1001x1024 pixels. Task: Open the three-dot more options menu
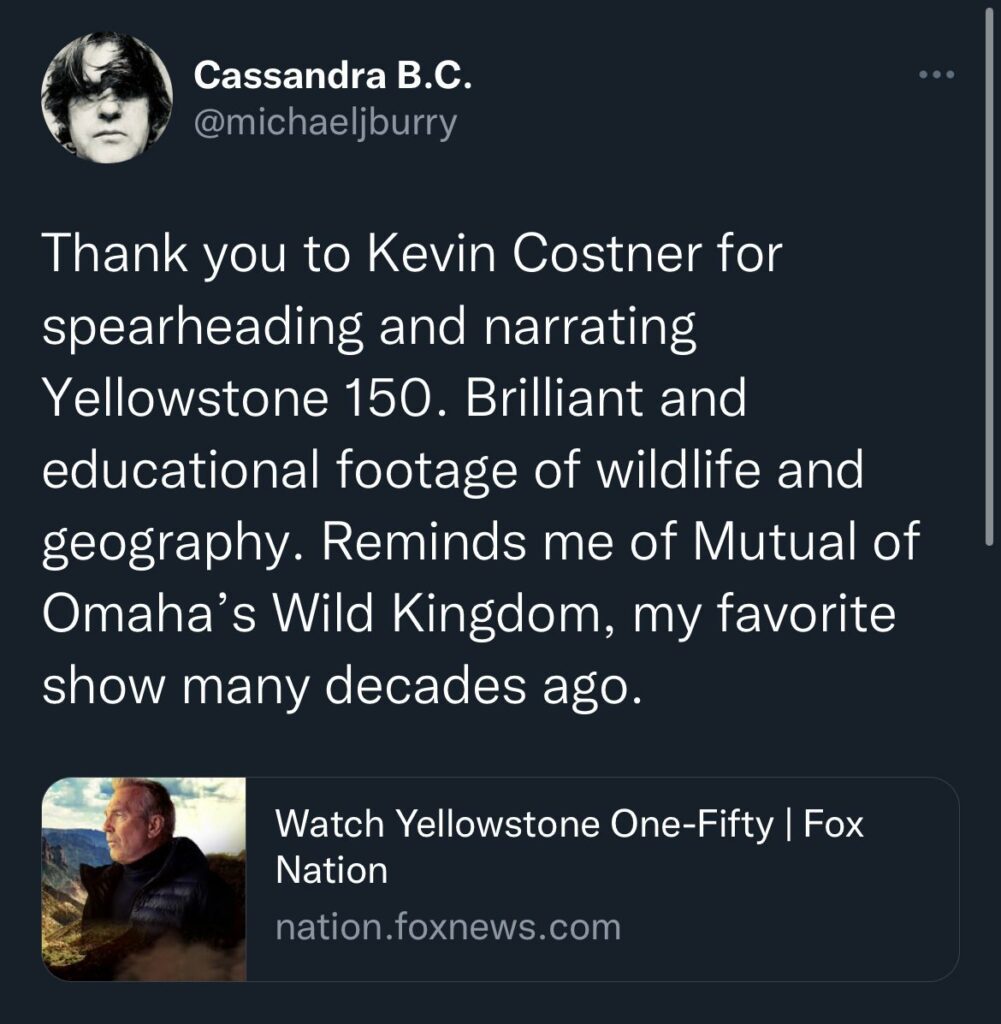click(937, 75)
